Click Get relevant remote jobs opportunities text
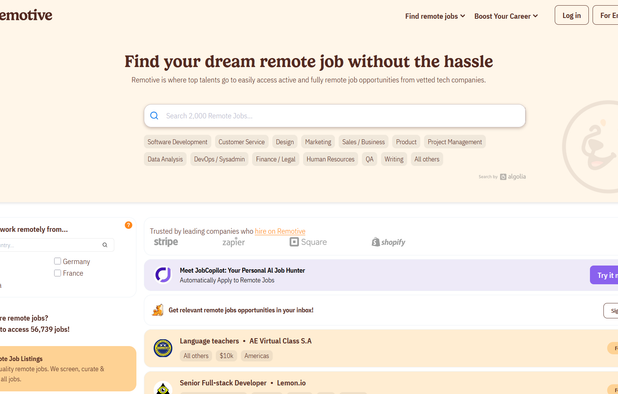This screenshot has height=394, width=618. 241,310
